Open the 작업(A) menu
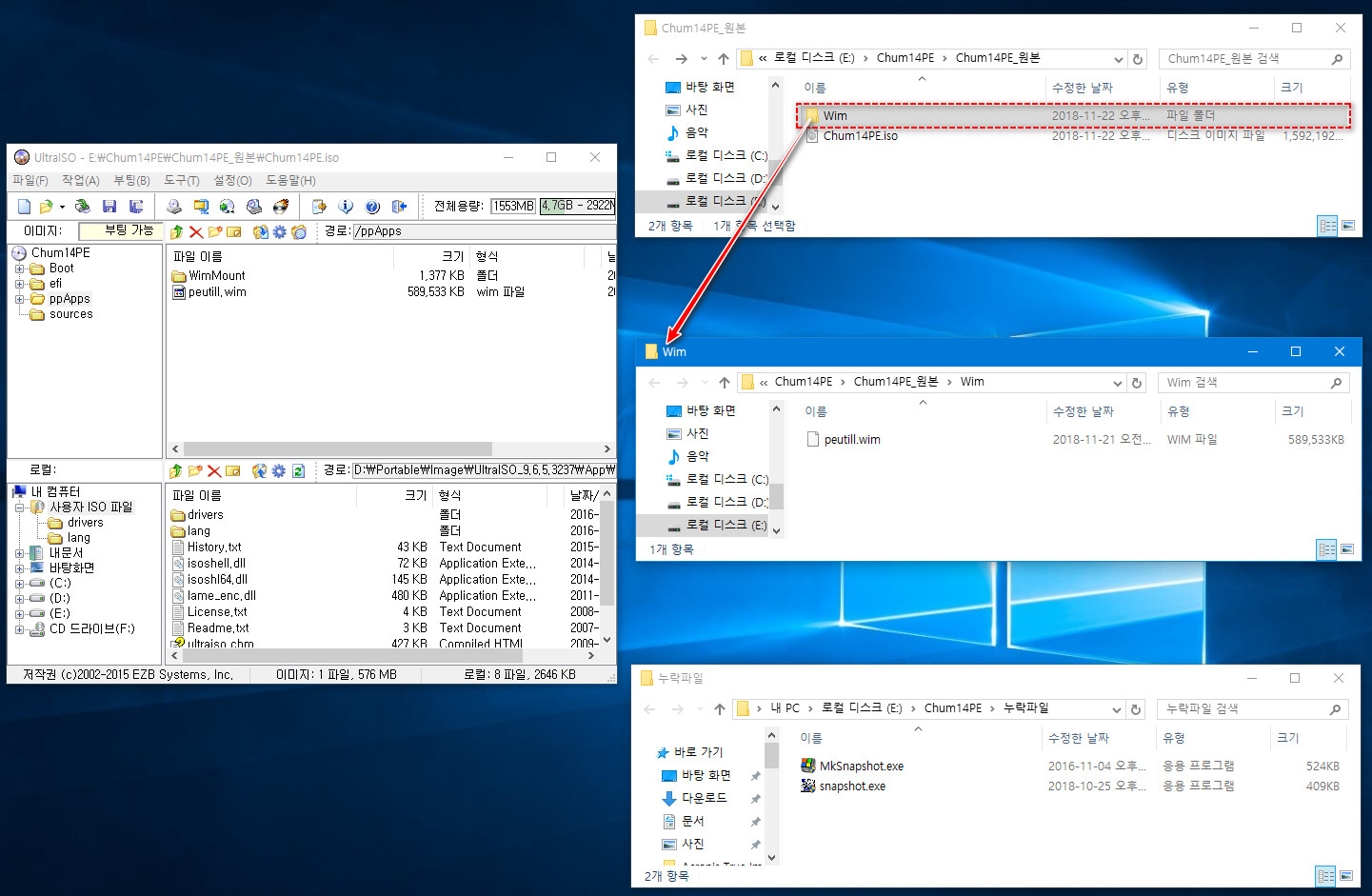Screen dimensions: 1372x896 80,181
